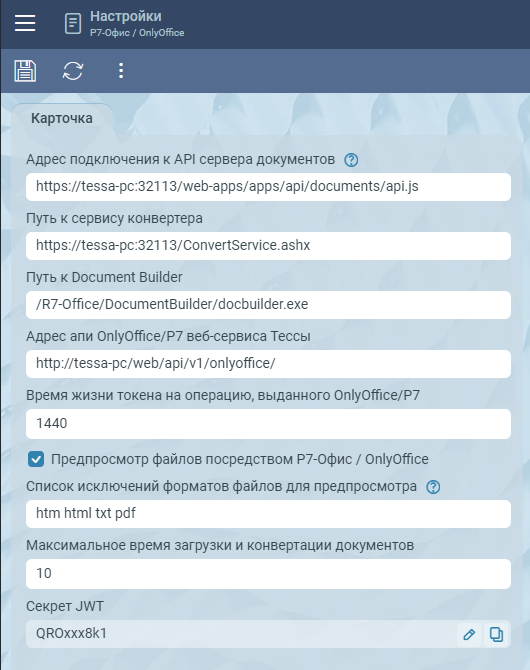Click the Document Builder path field
This screenshot has height=670, width=530.
click(x=268, y=305)
